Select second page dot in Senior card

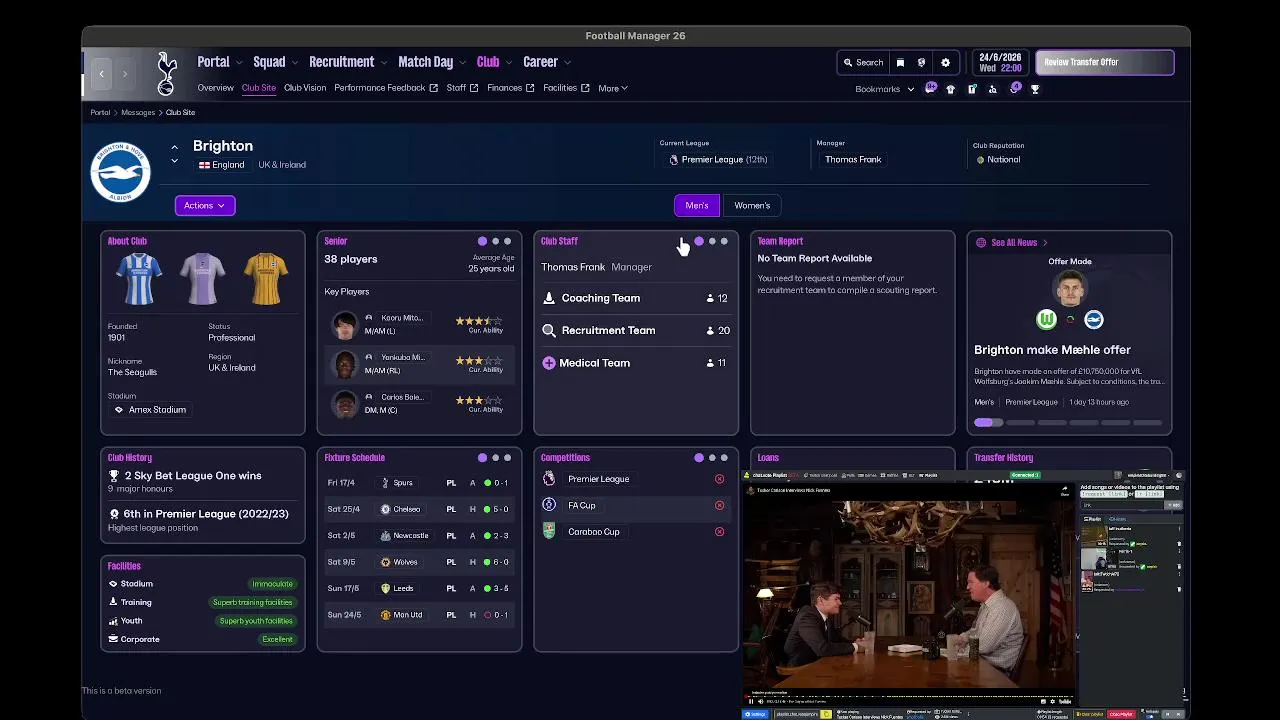point(495,241)
